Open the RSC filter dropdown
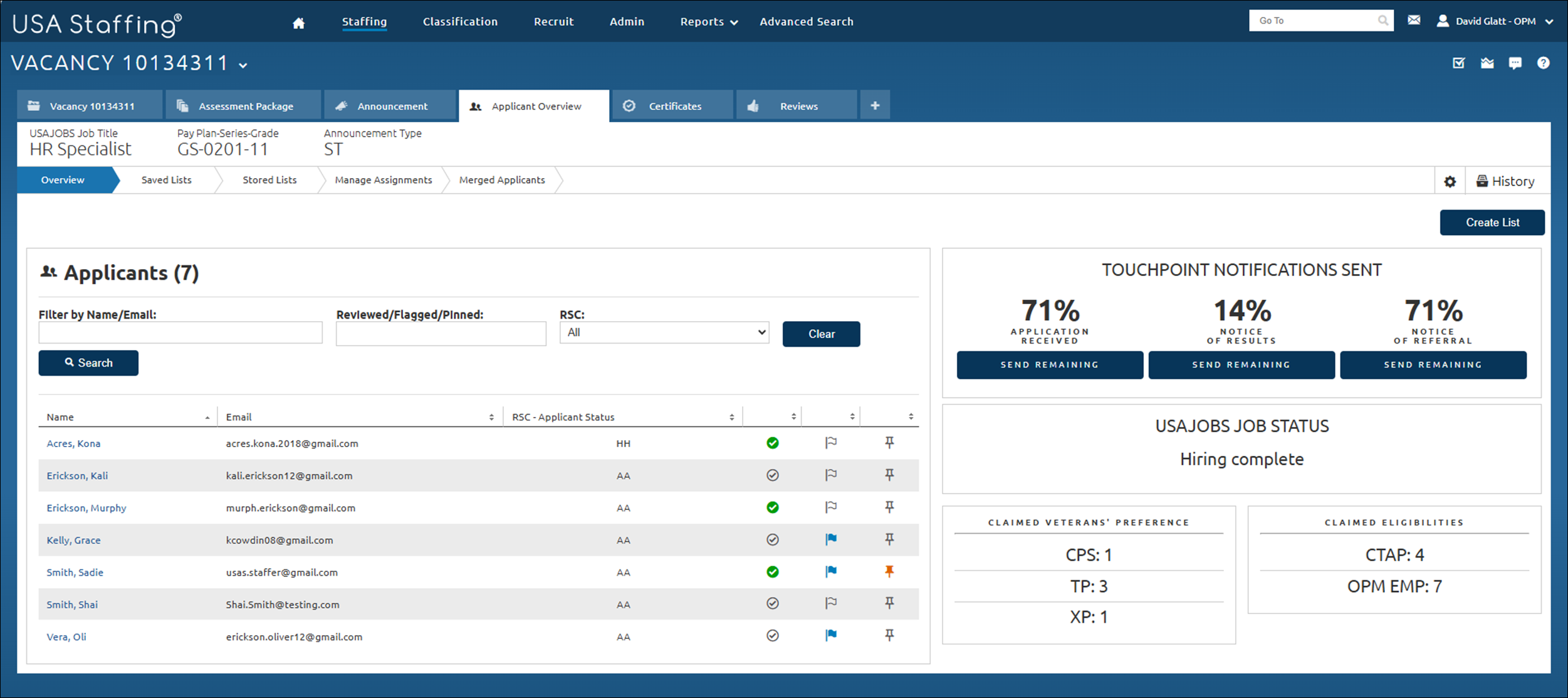This screenshot has width=1568, height=698. (663, 332)
